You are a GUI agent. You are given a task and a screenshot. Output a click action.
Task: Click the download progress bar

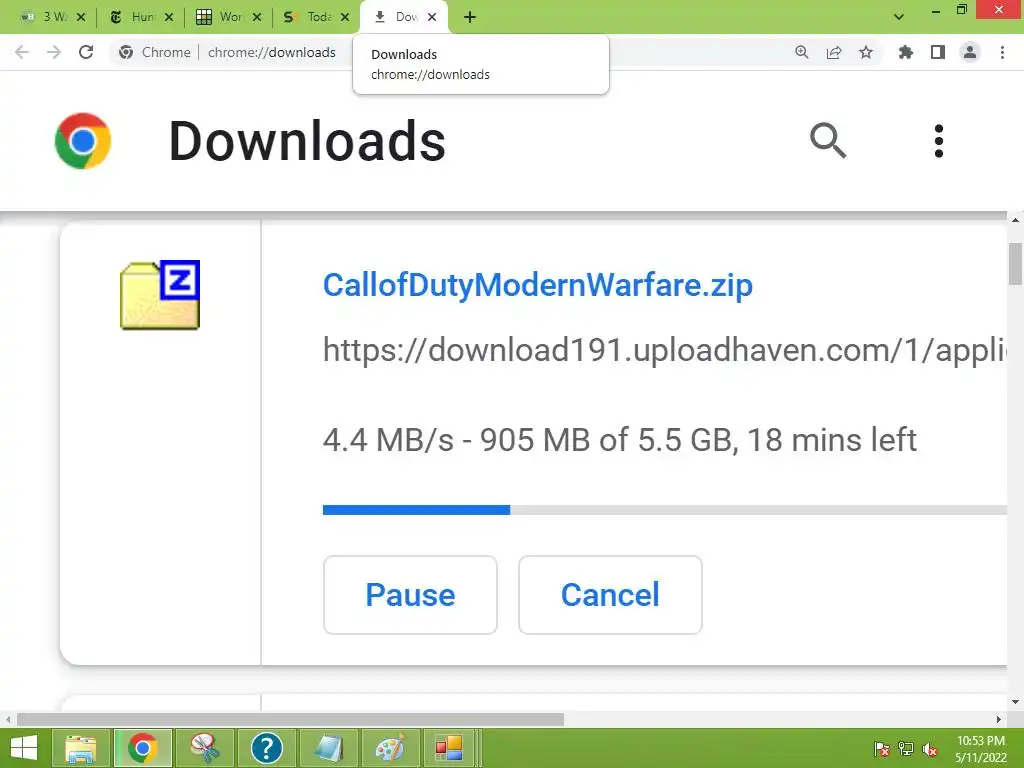(x=664, y=510)
